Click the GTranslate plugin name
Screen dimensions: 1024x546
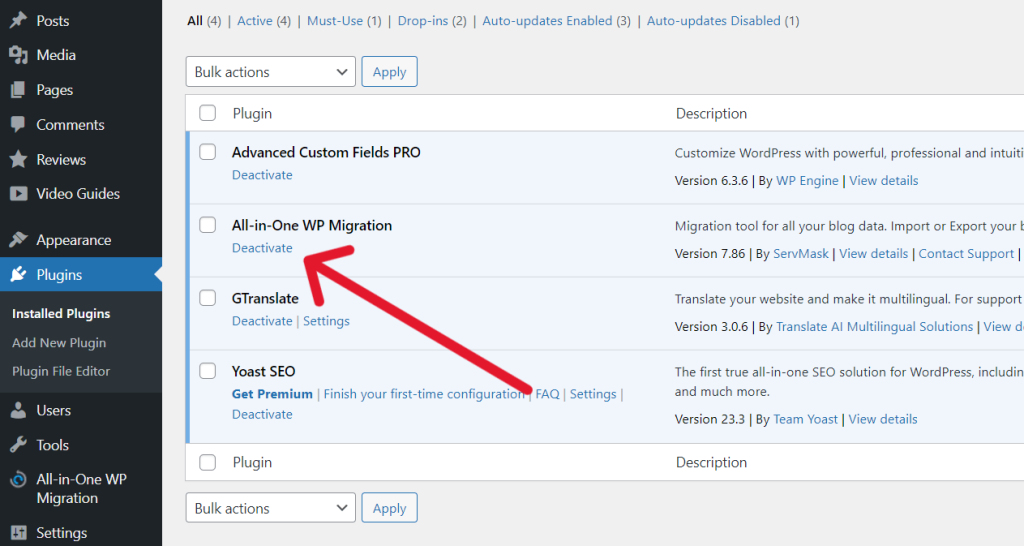coord(265,298)
